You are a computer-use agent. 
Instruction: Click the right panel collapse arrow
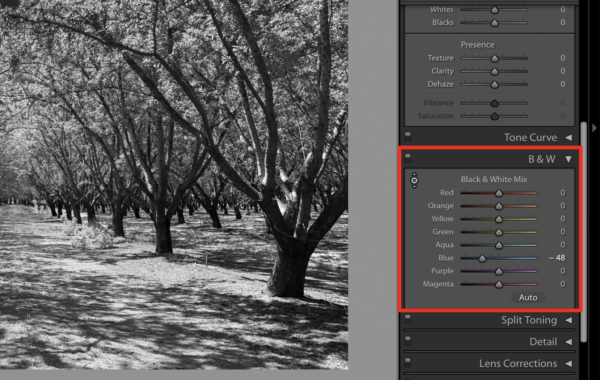point(594,128)
